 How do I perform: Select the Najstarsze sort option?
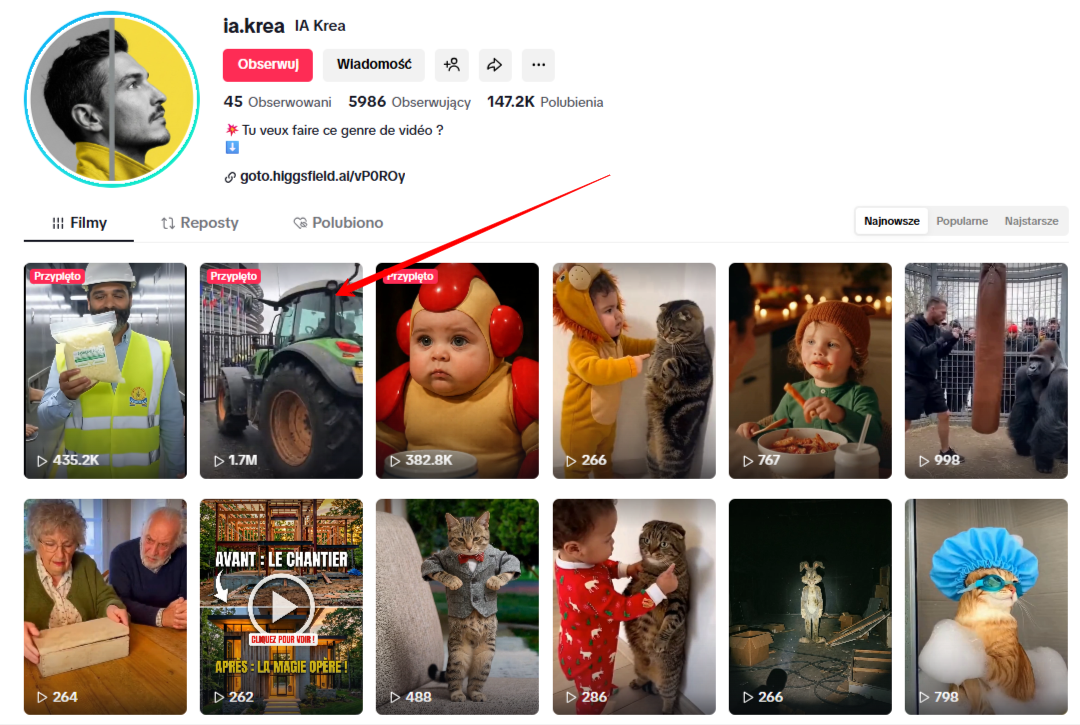[x=1031, y=221]
